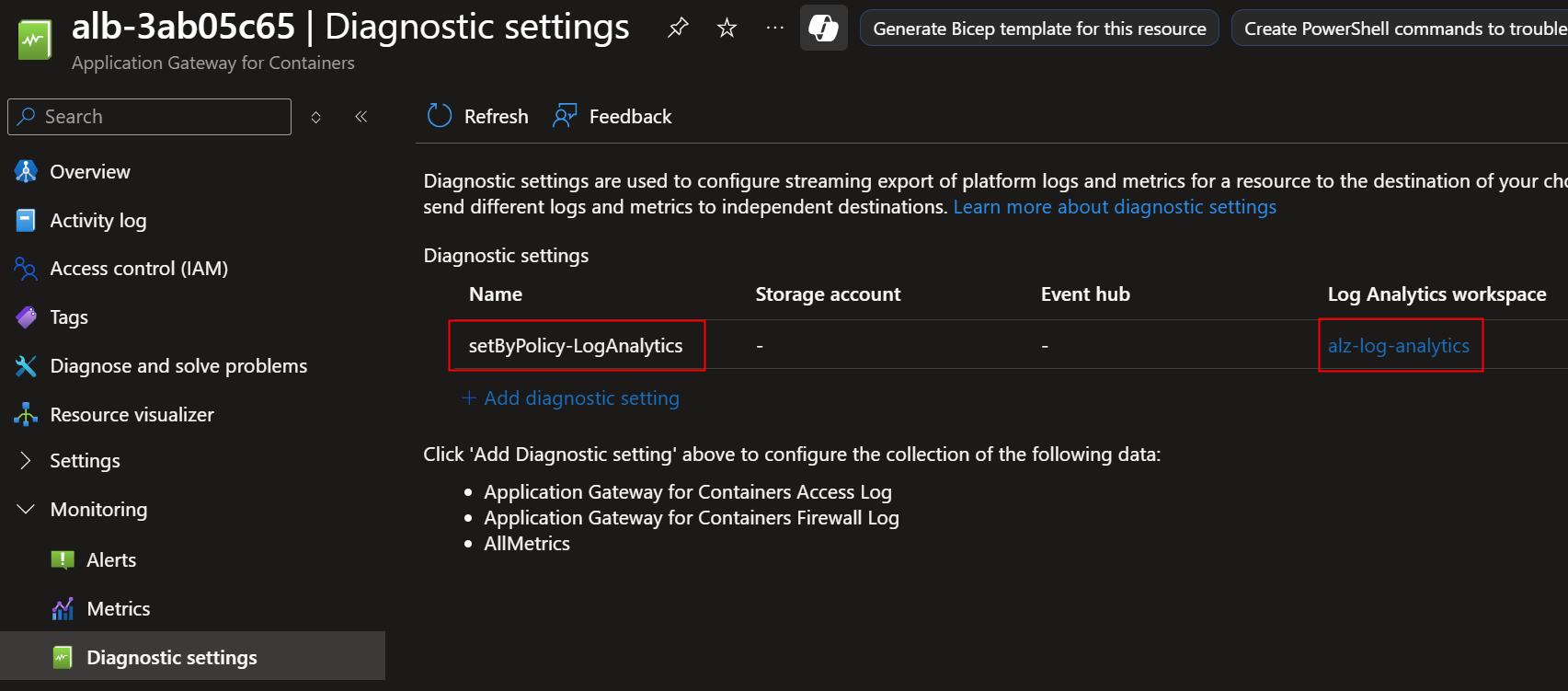Click the Diagnose wrench icon

pyautogui.click(x=26, y=366)
